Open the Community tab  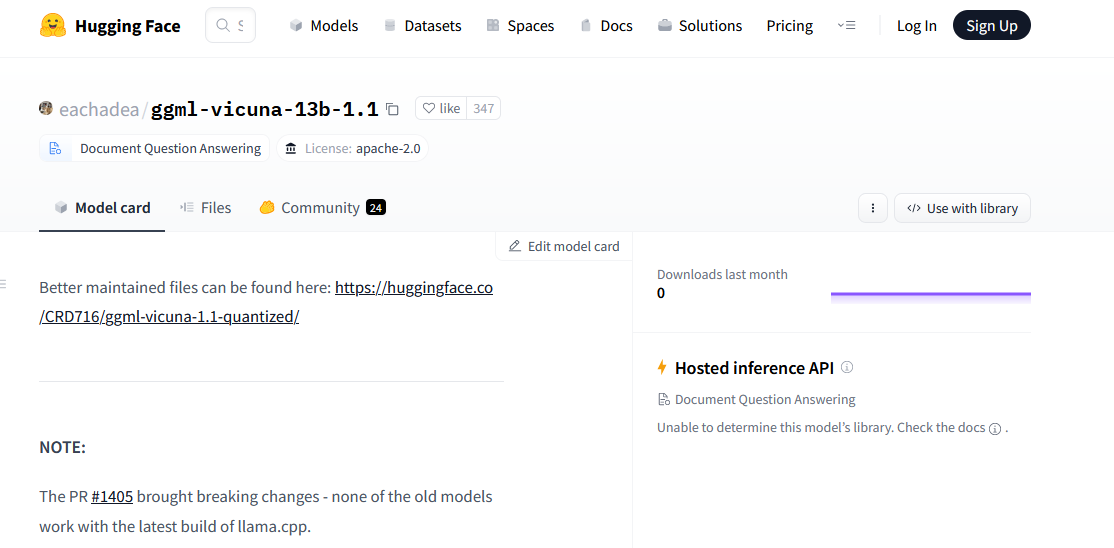(321, 208)
